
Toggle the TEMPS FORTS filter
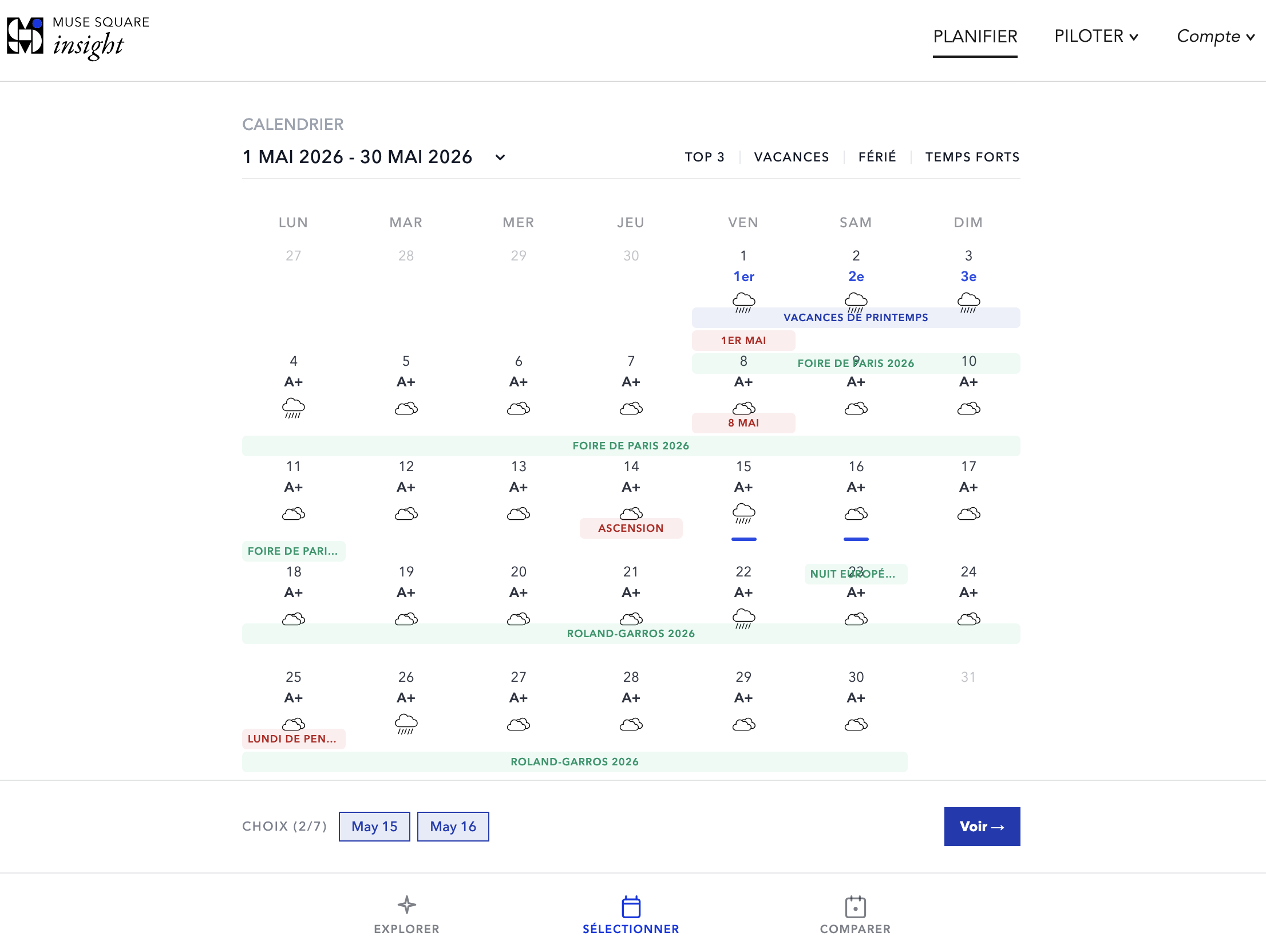click(x=972, y=157)
